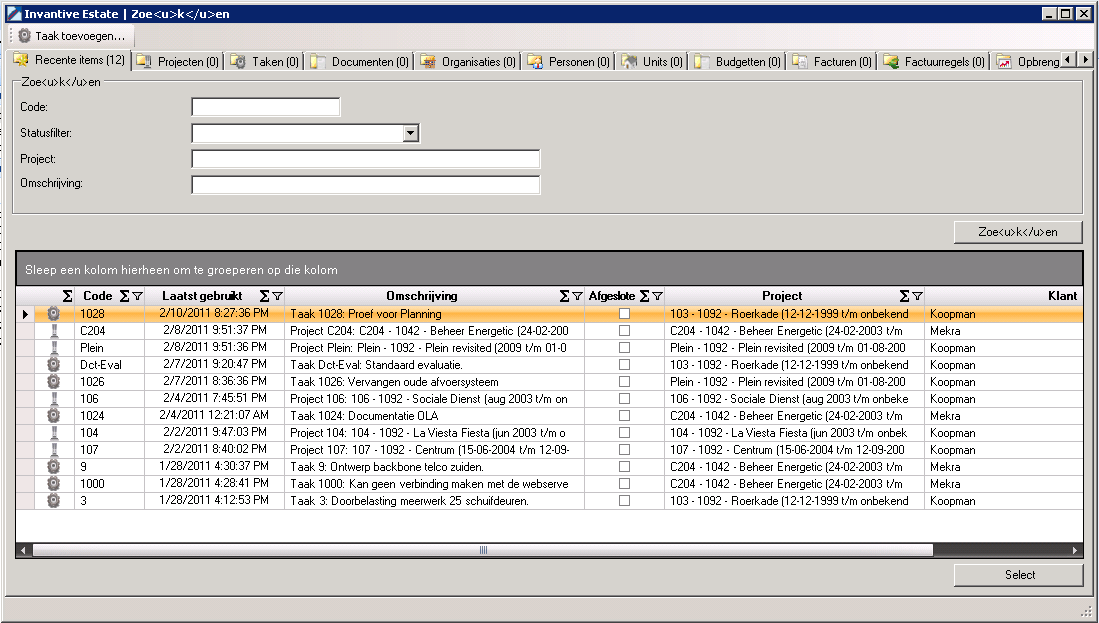
Task: Click the gear icon in row 1026
Action: (x=53, y=382)
